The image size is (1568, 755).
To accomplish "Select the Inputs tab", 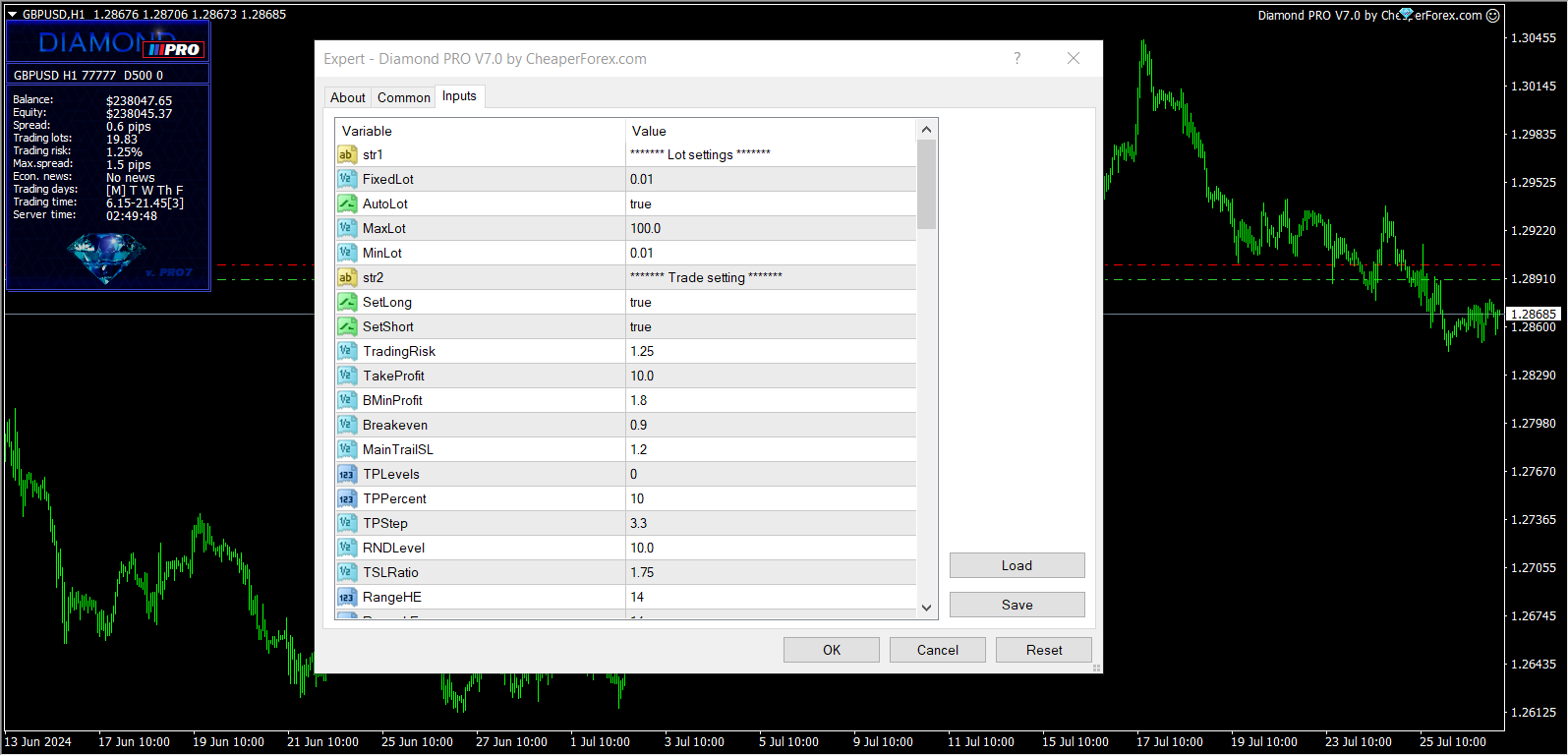I will click(459, 95).
